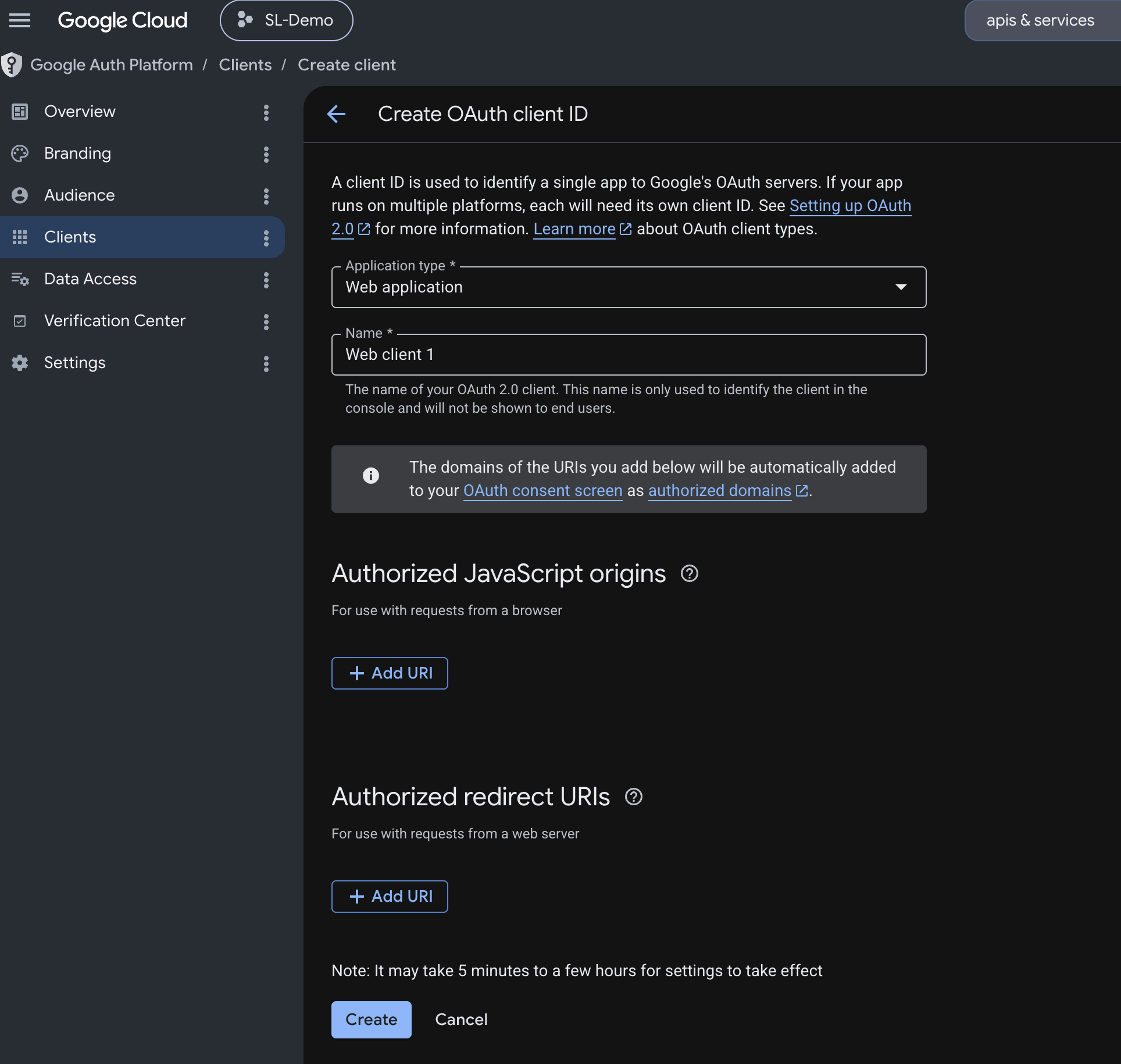This screenshot has height=1064, width=1121.
Task: Open more options for Overview
Action: pos(266,113)
